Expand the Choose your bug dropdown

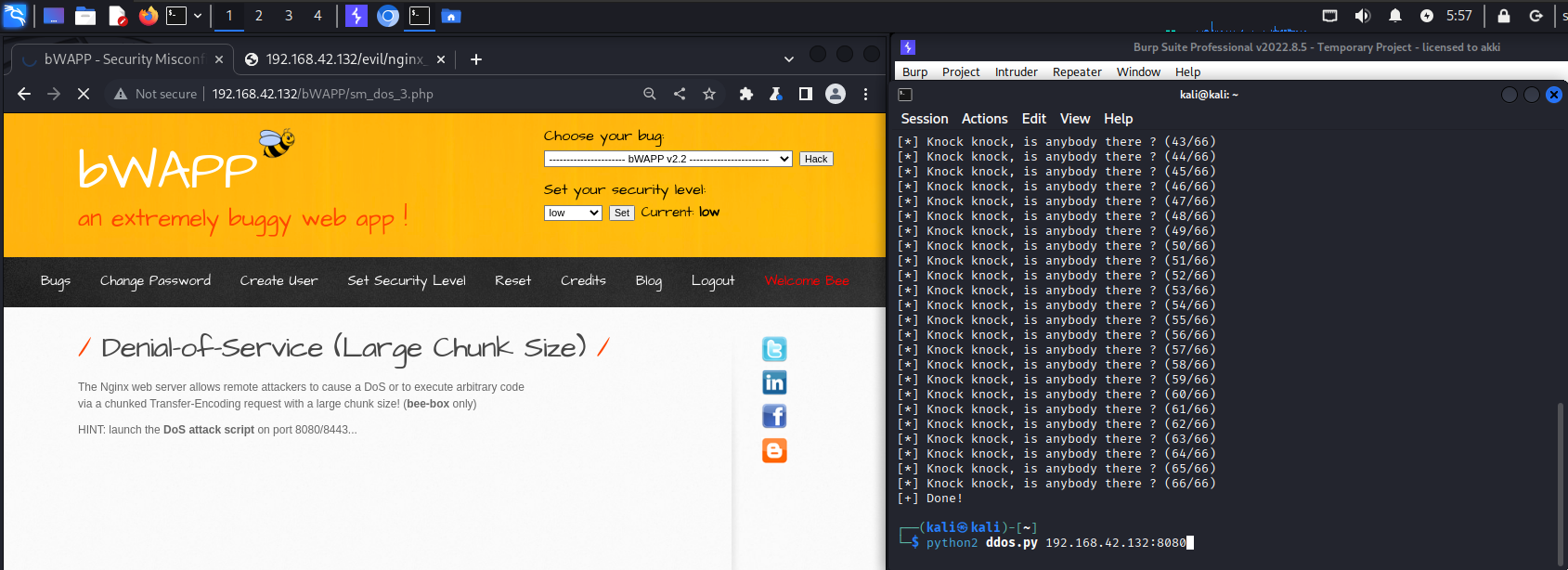[667, 159]
